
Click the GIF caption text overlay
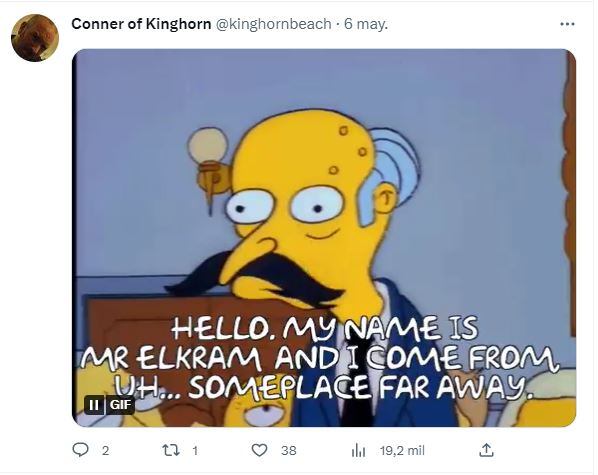318,358
